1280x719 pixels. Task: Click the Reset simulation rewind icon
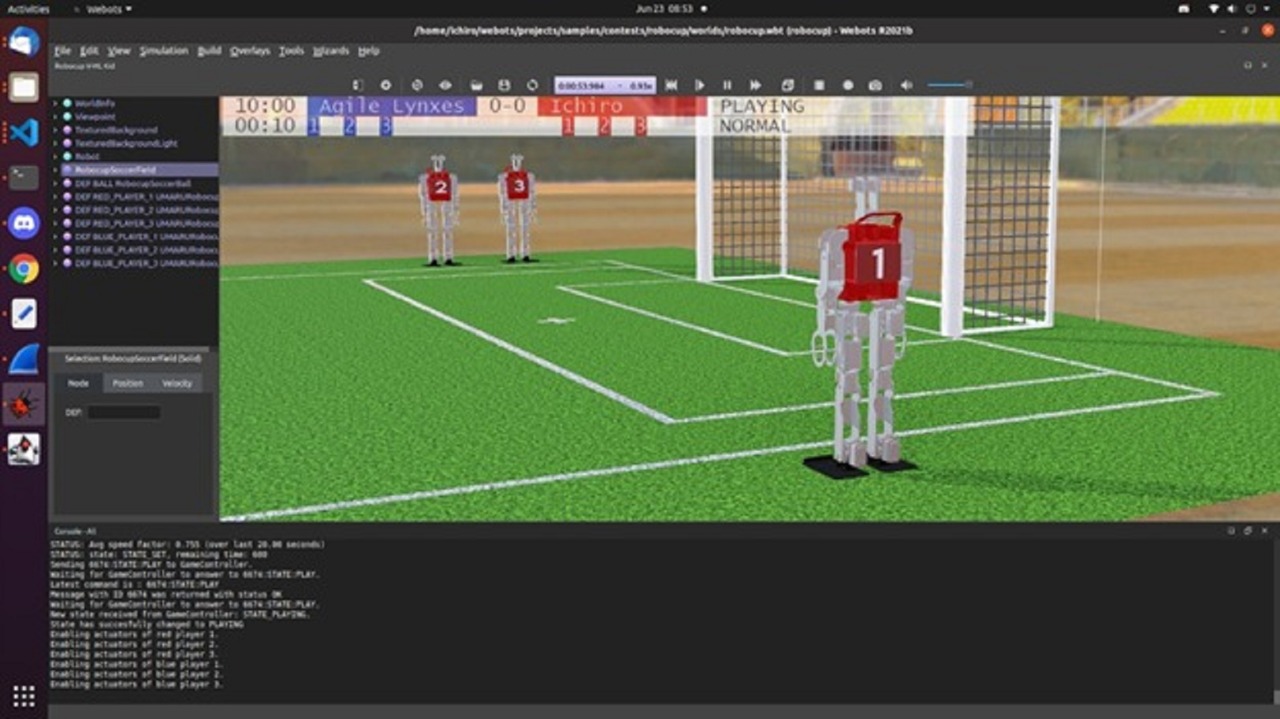pos(672,85)
